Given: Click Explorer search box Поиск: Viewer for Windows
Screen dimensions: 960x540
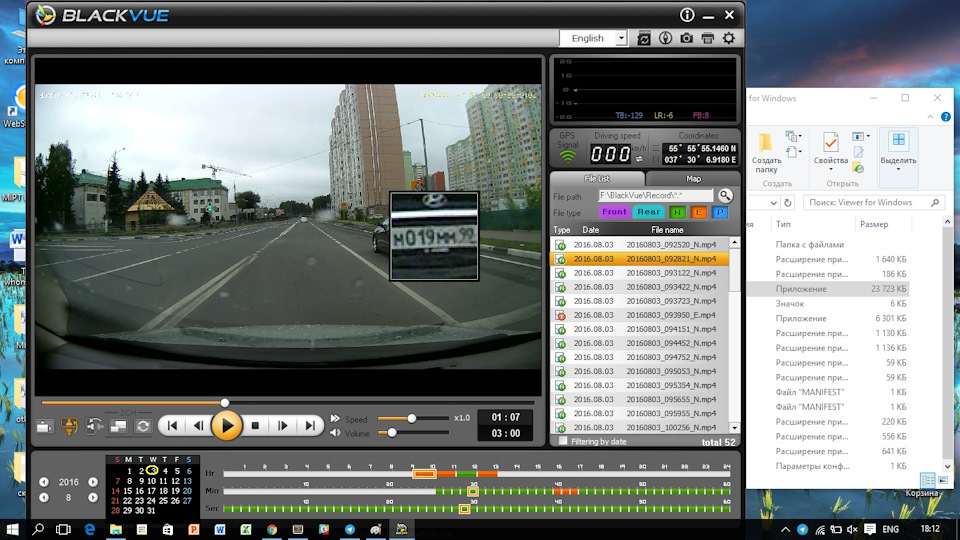Looking at the screenshot, I should click(873, 203).
